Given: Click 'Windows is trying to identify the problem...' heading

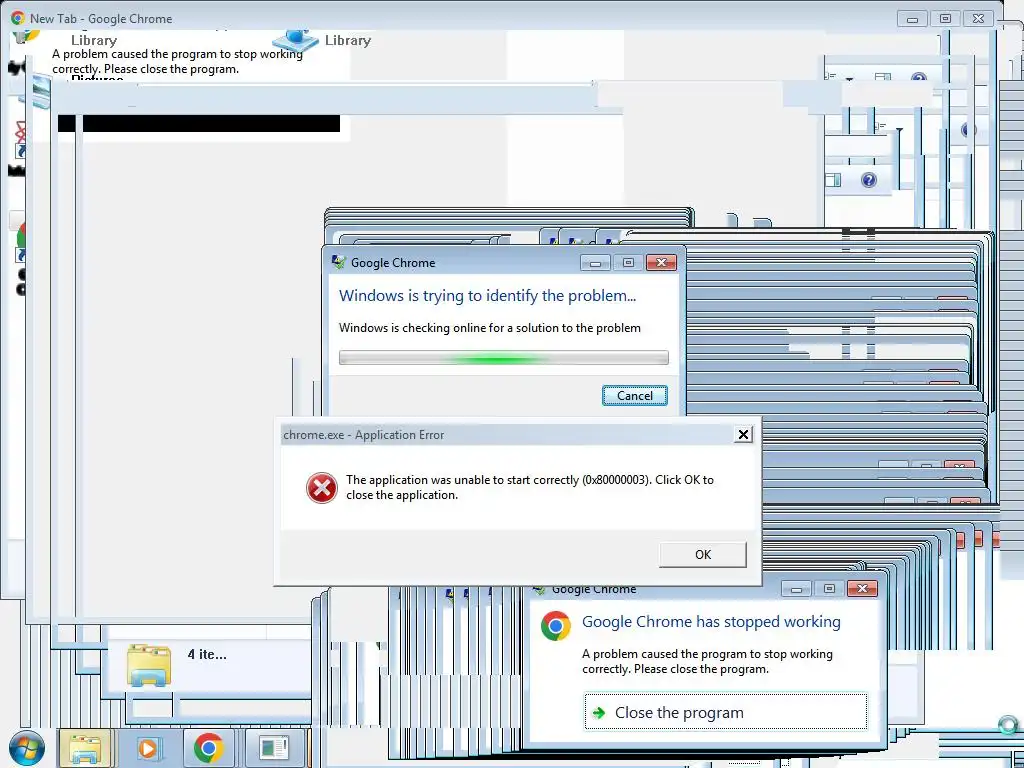Looking at the screenshot, I should click(487, 296).
